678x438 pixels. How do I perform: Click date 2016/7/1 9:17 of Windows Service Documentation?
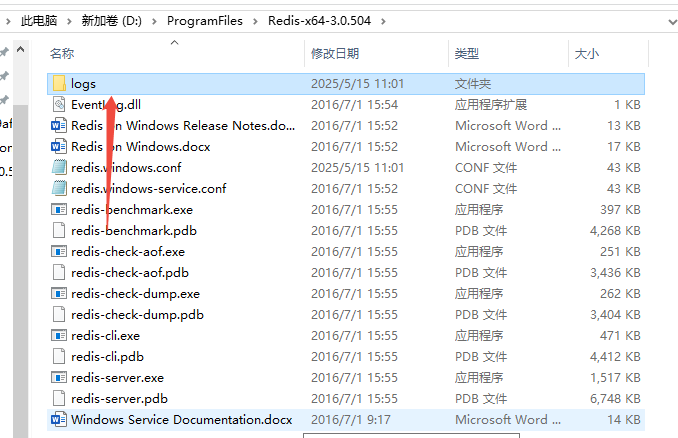pos(351,419)
